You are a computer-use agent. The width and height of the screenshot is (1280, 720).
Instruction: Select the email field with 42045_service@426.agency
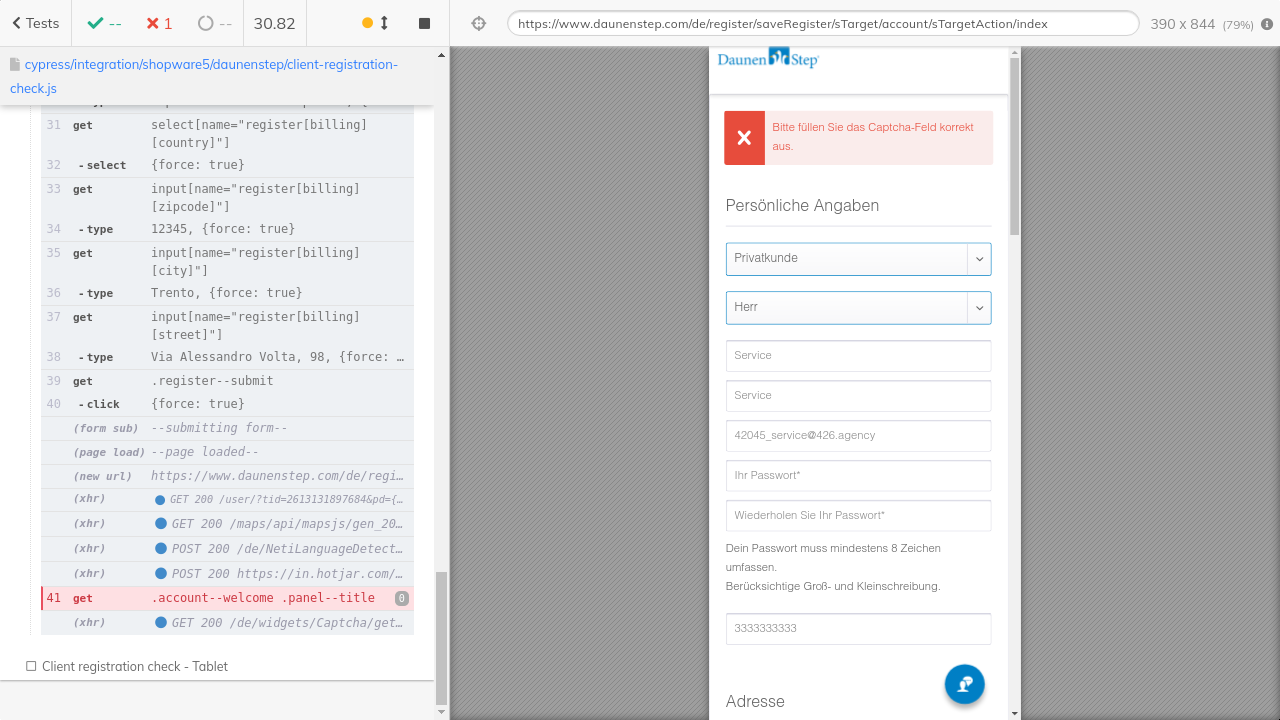tap(858, 436)
